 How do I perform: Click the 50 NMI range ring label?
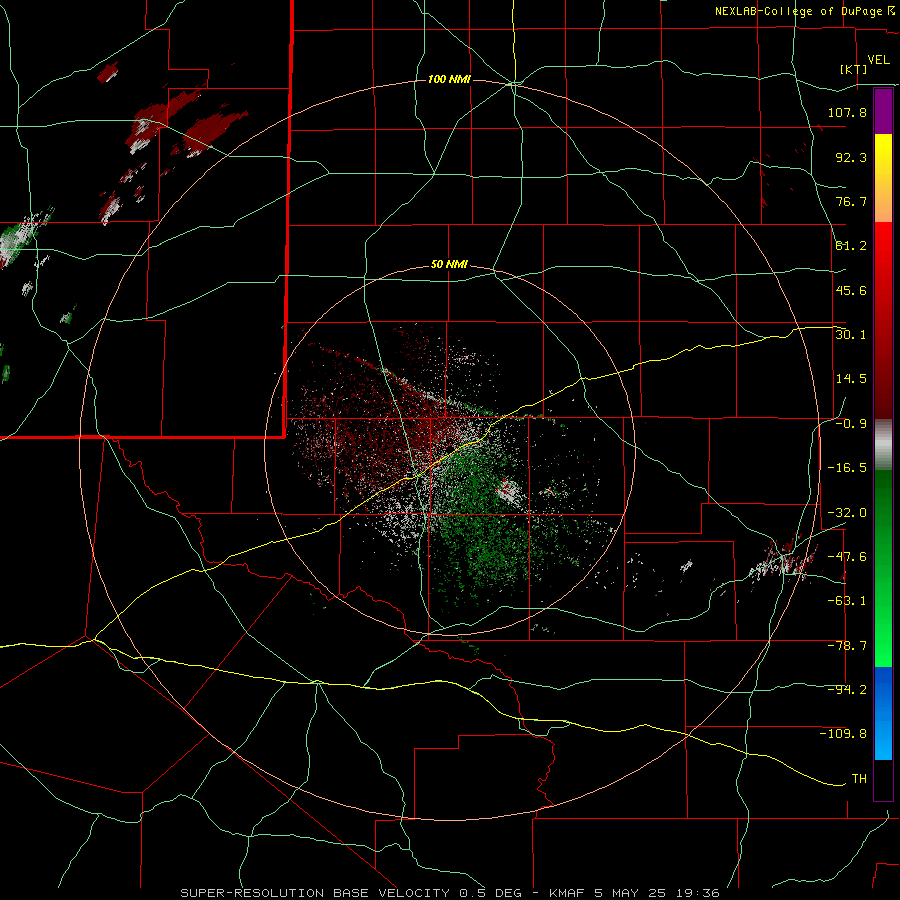click(x=449, y=265)
